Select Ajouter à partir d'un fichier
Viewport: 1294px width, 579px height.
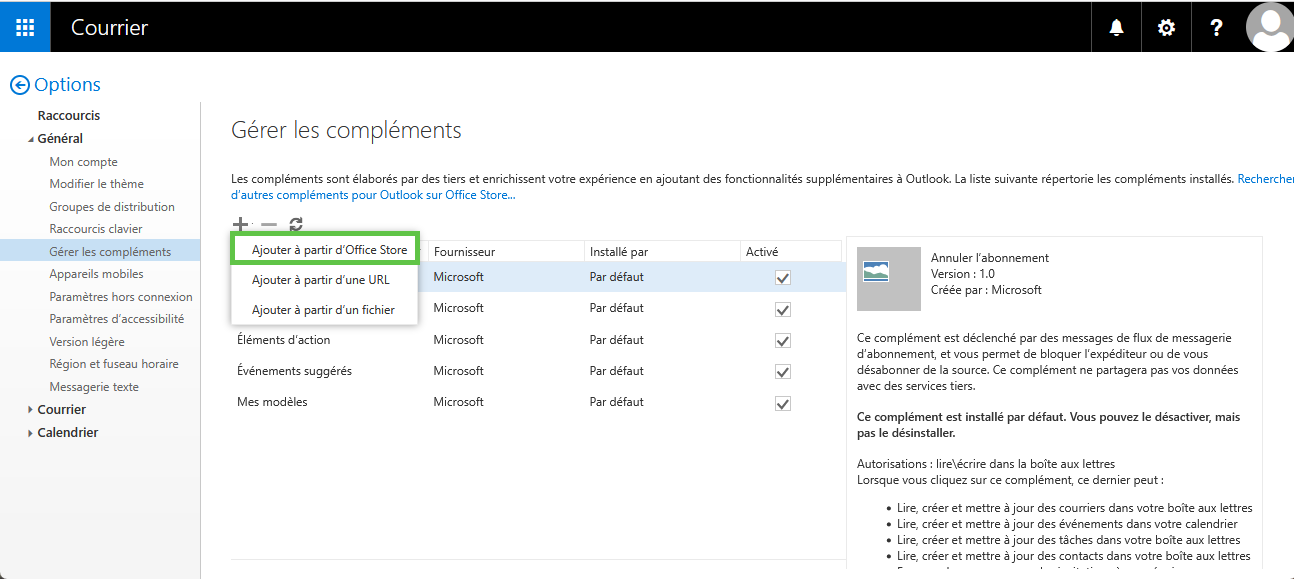tap(323, 310)
